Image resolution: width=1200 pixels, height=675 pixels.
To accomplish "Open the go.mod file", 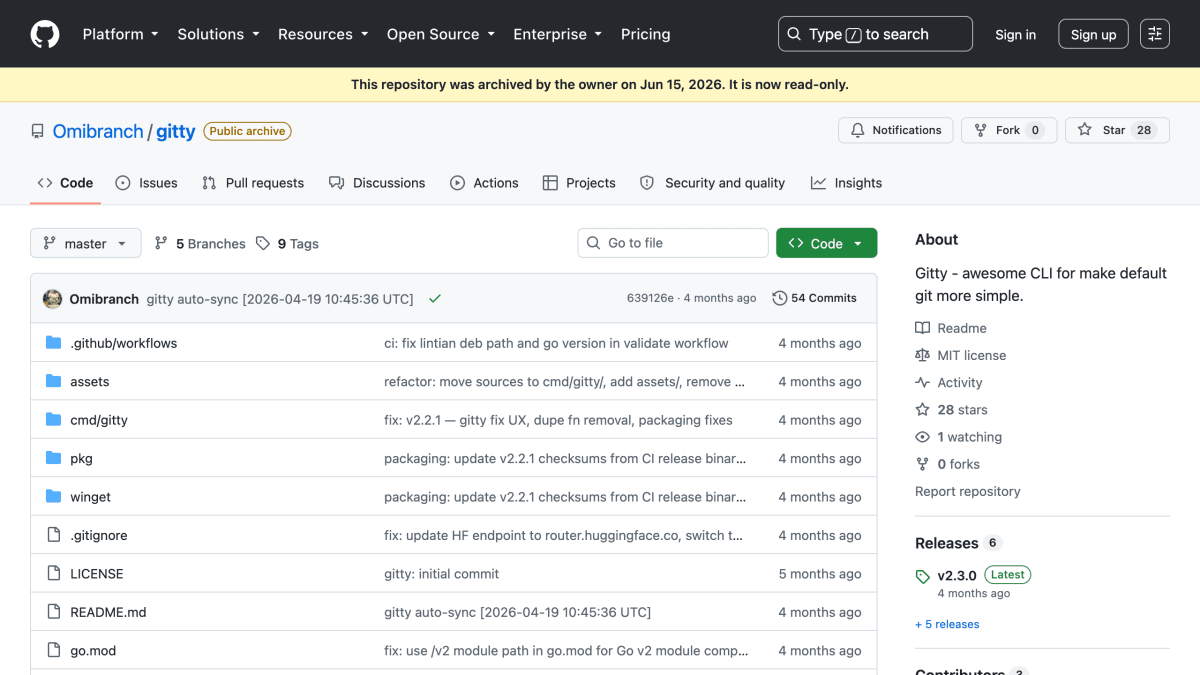I will click(x=93, y=651).
